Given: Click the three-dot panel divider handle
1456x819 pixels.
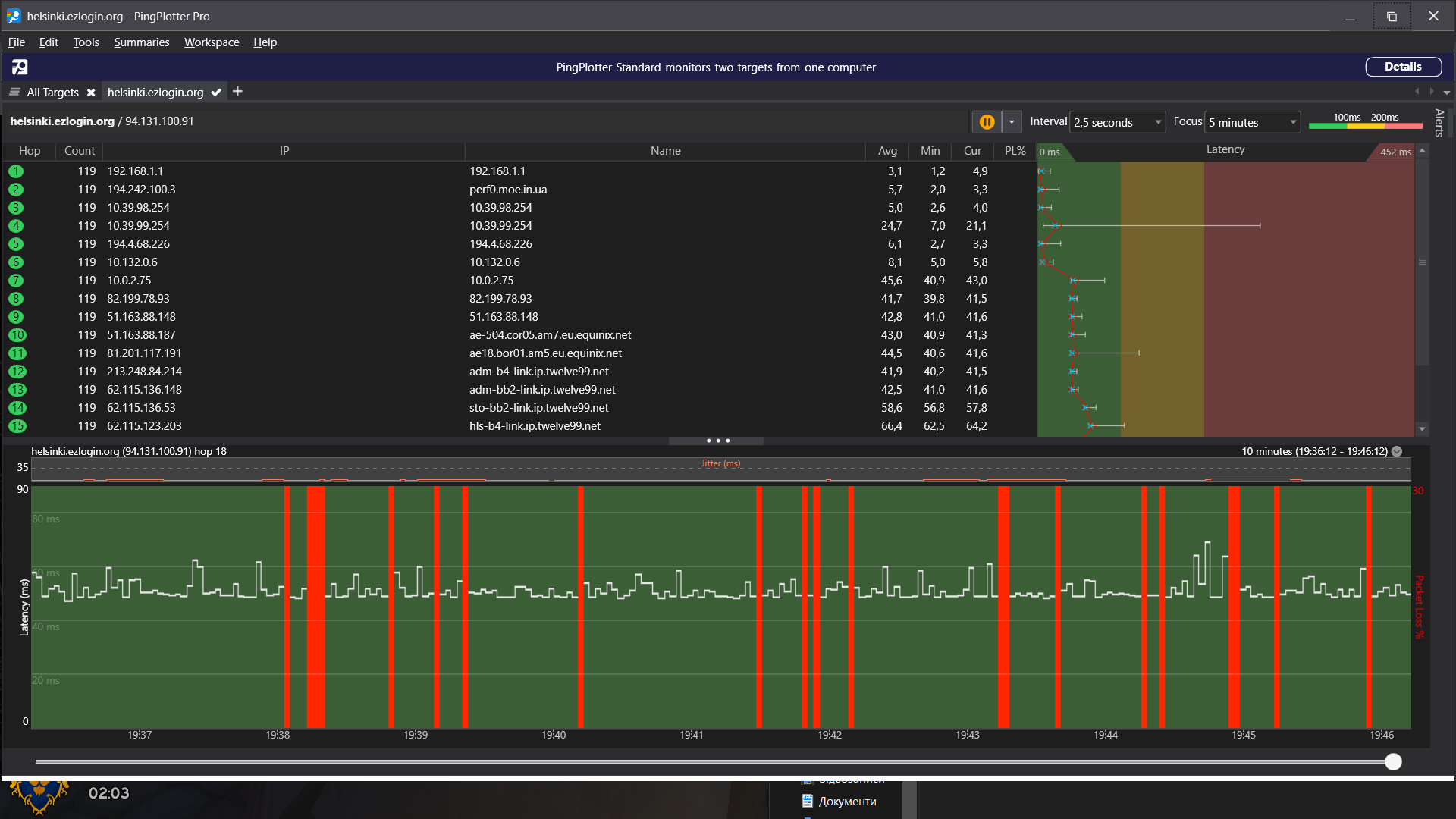Looking at the screenshot, I should click(x=717, y=441).
